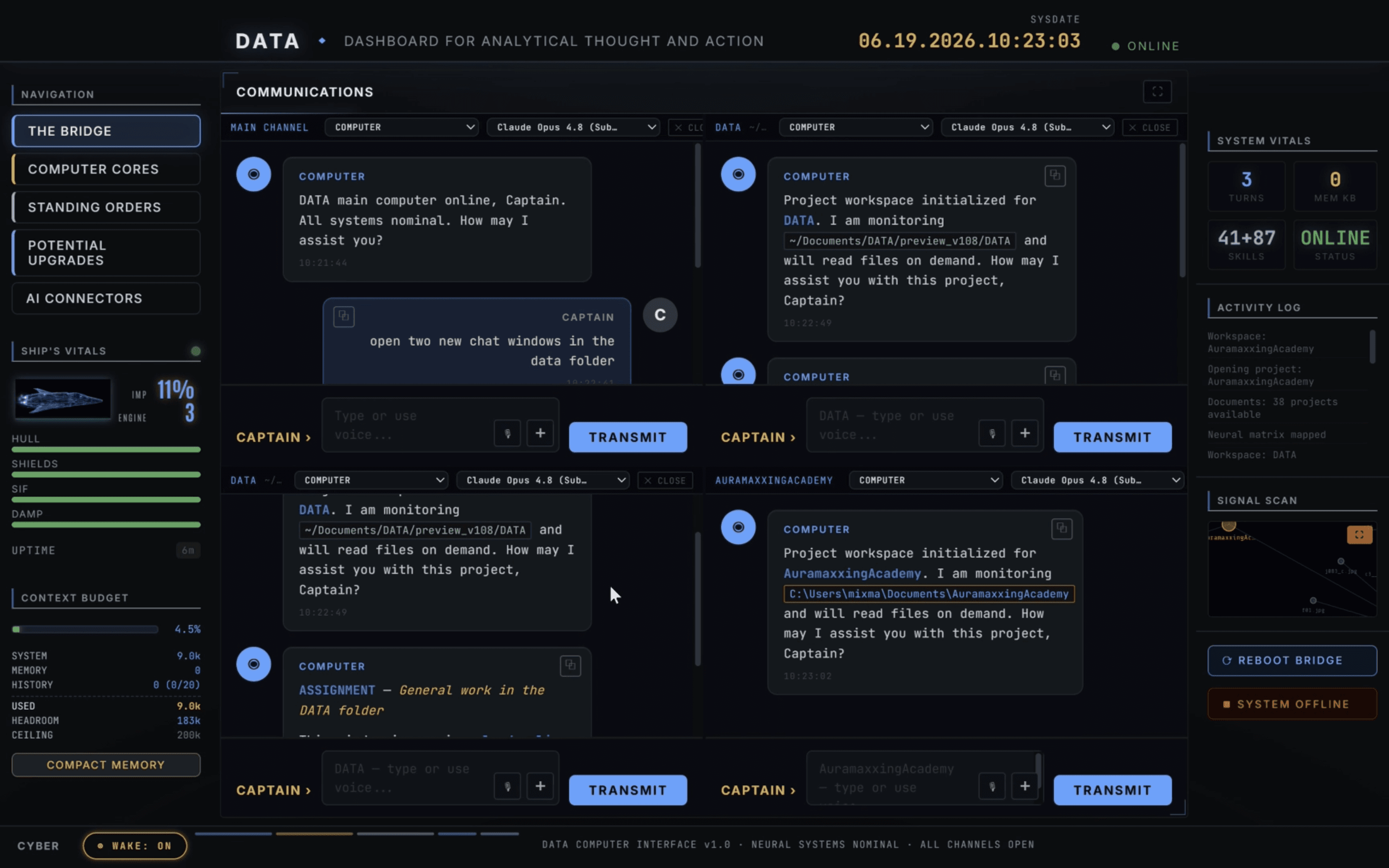Viewport: 1389px width, 868px height.
Task: Open top-right DATA channel Claude Opus model dropdown
Action: point(1027,127)
